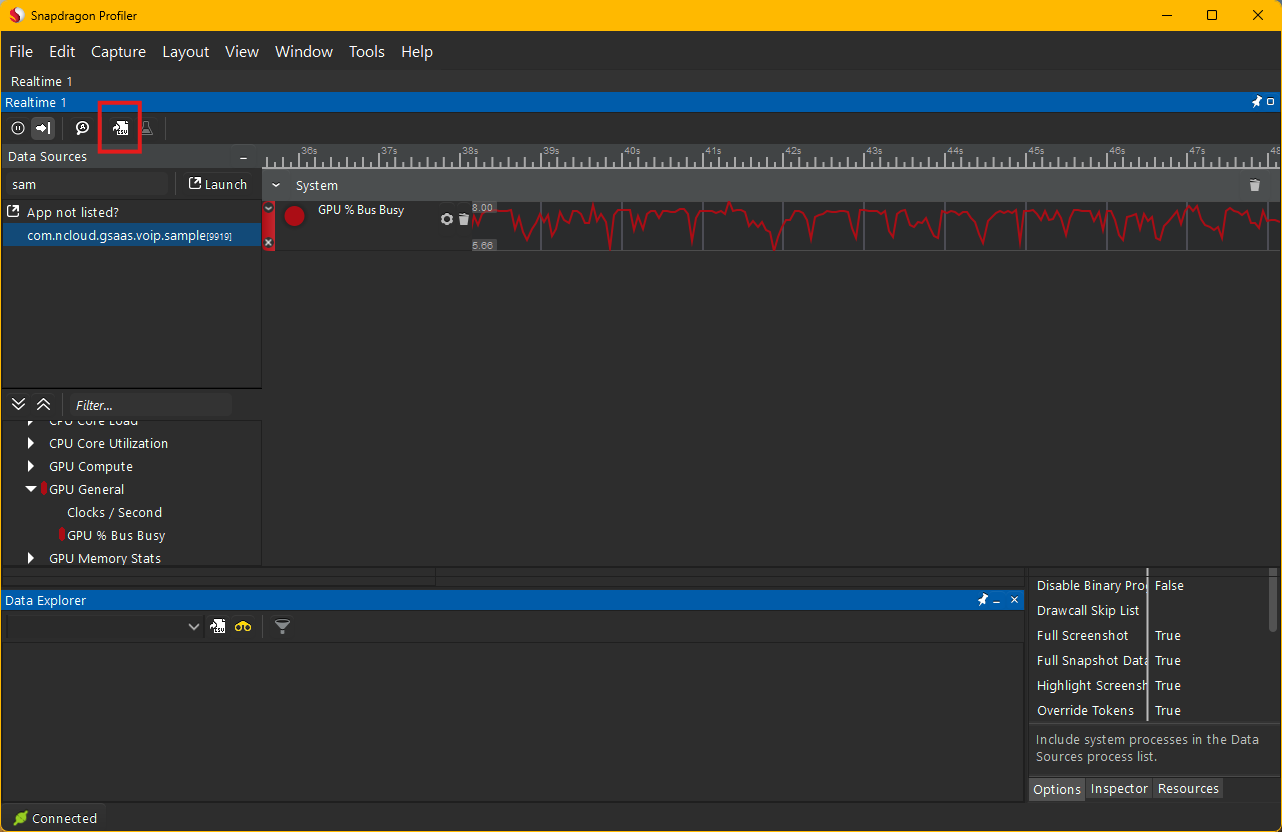Click the process search field containing 'sam'
This screenshot has height=832, width=1282.
[86, 184]
